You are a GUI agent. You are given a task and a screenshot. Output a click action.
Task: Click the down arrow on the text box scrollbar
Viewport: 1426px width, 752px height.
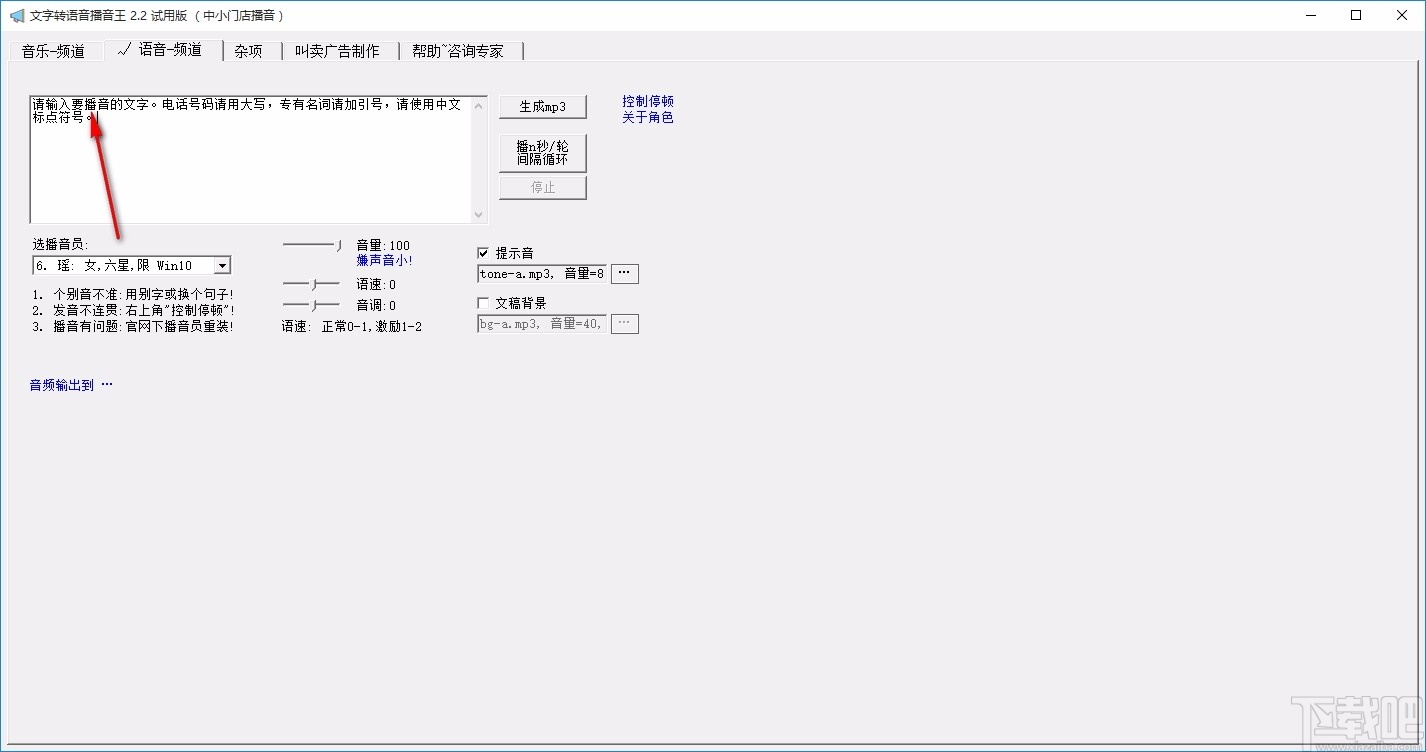point(481,216)
